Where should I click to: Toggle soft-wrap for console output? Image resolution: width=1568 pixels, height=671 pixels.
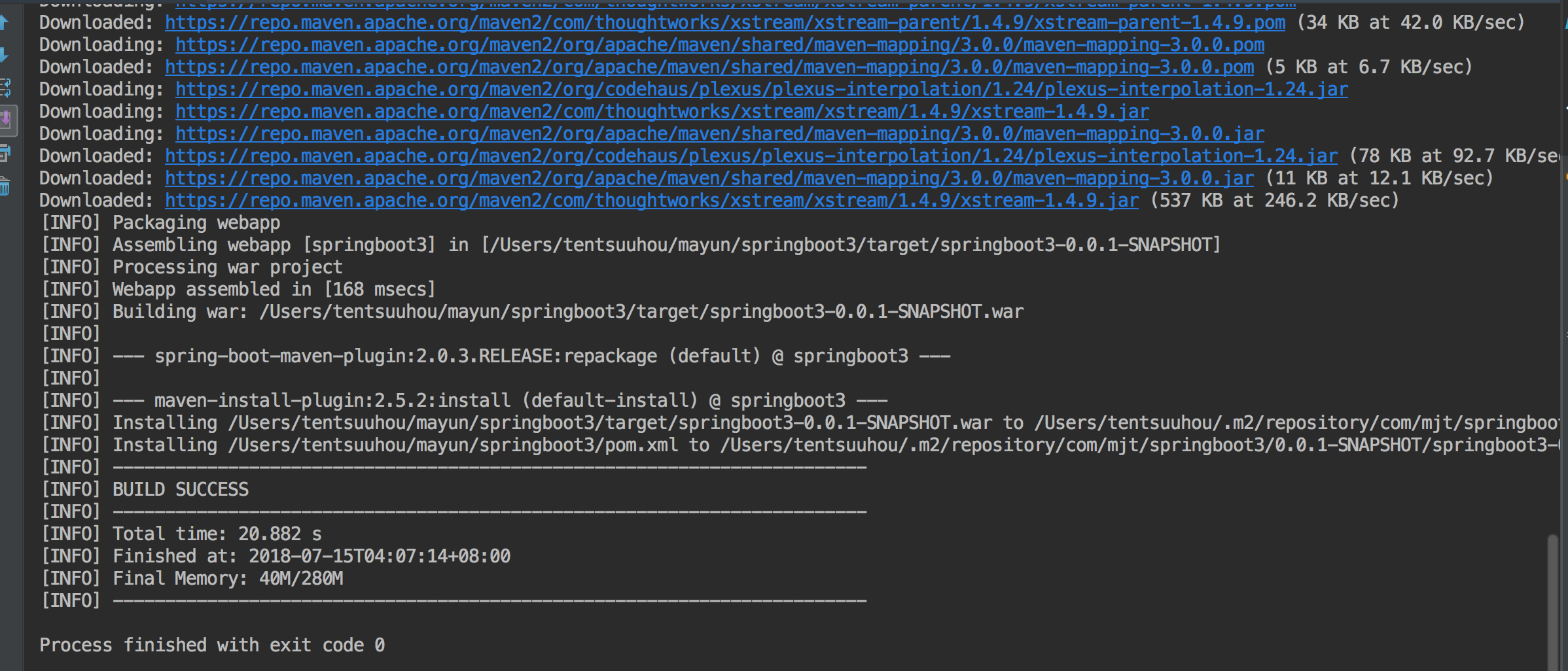(5, 88)
